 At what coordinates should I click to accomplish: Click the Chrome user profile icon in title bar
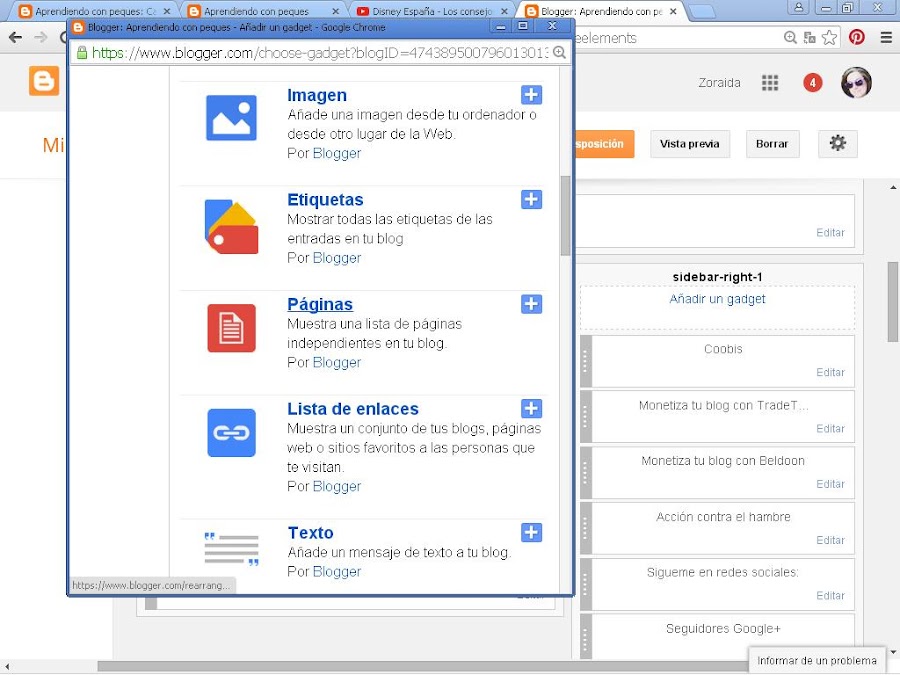(798, 7)
